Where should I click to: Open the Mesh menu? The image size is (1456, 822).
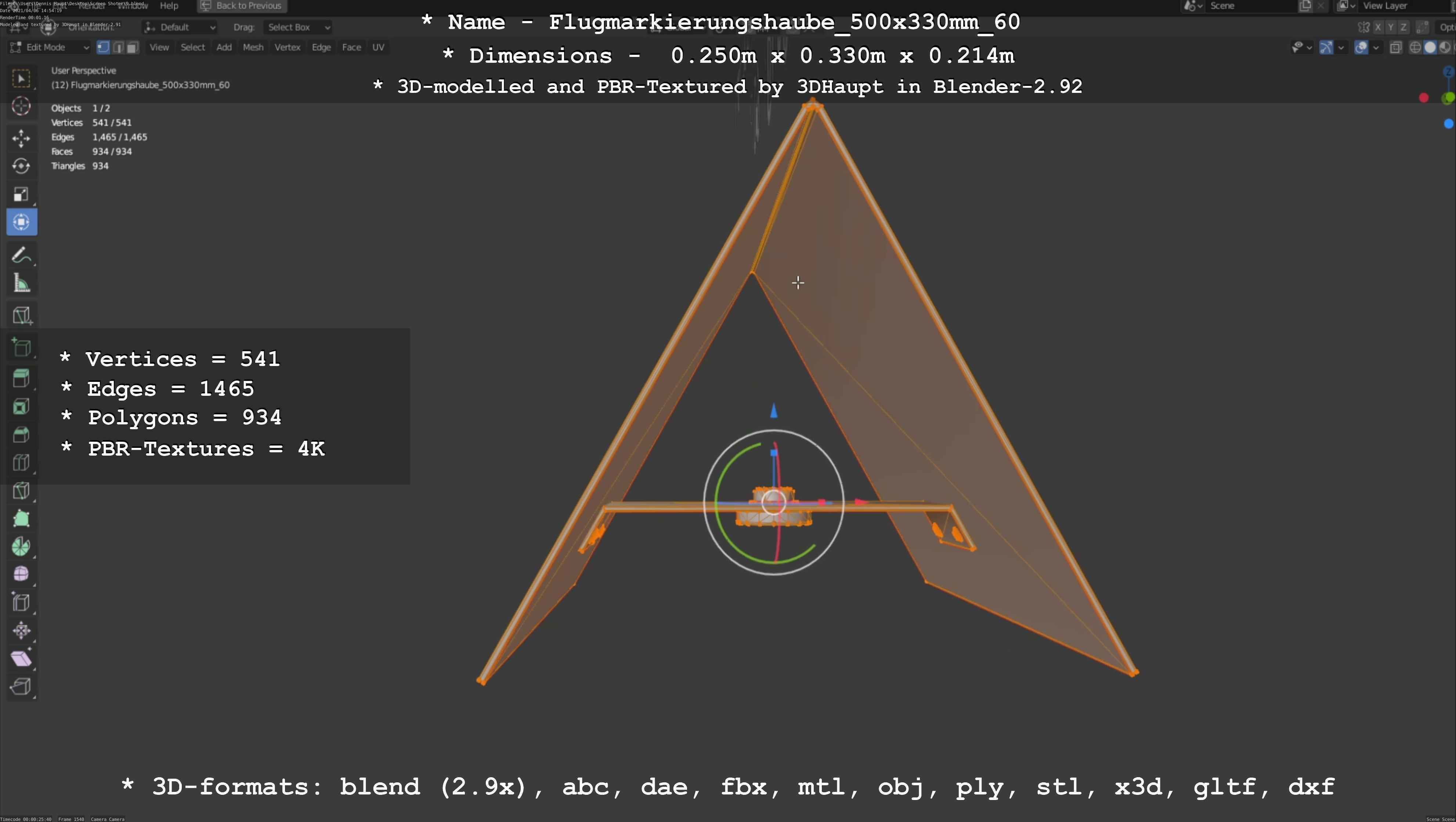(253, 47)
